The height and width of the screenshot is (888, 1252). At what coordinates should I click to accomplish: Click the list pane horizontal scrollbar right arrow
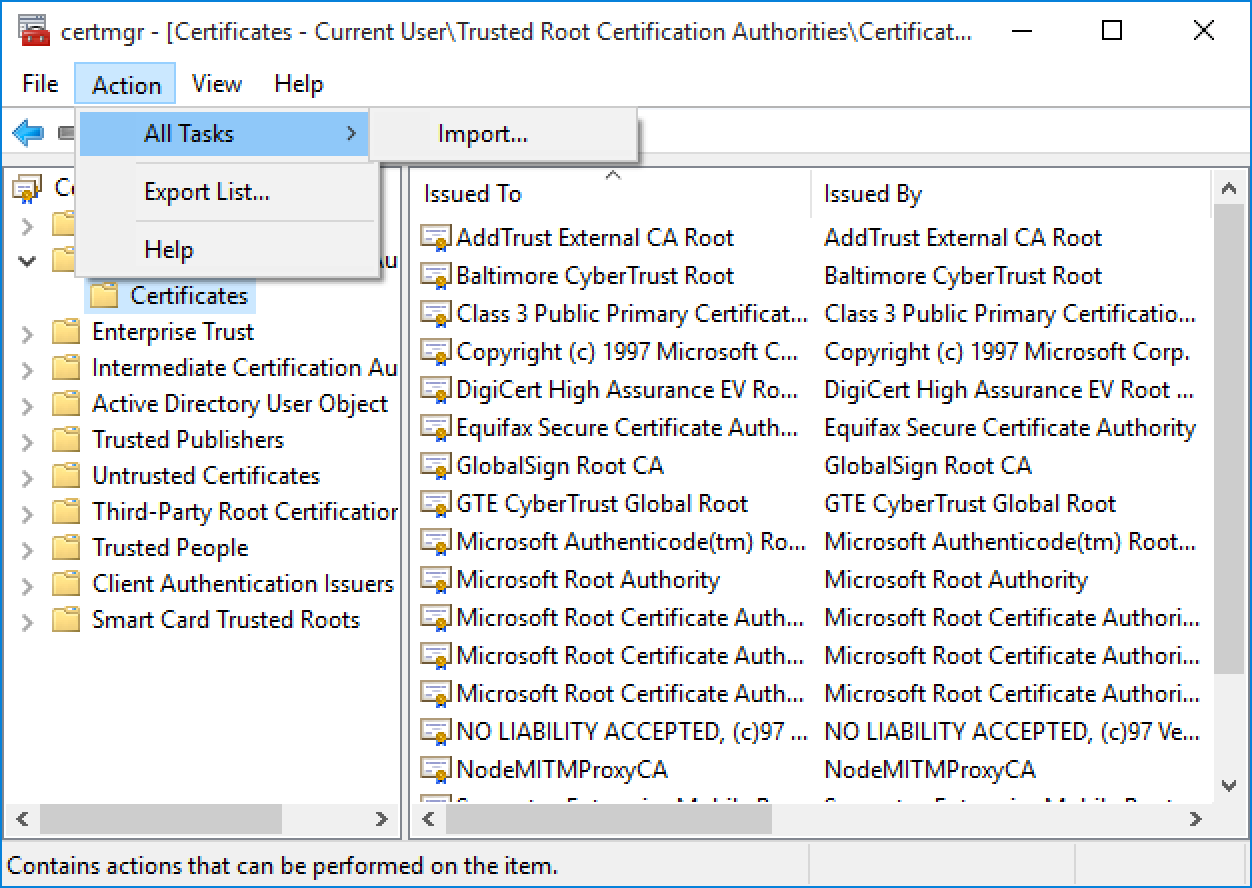pyautogui.click(x=1196, y=820)
